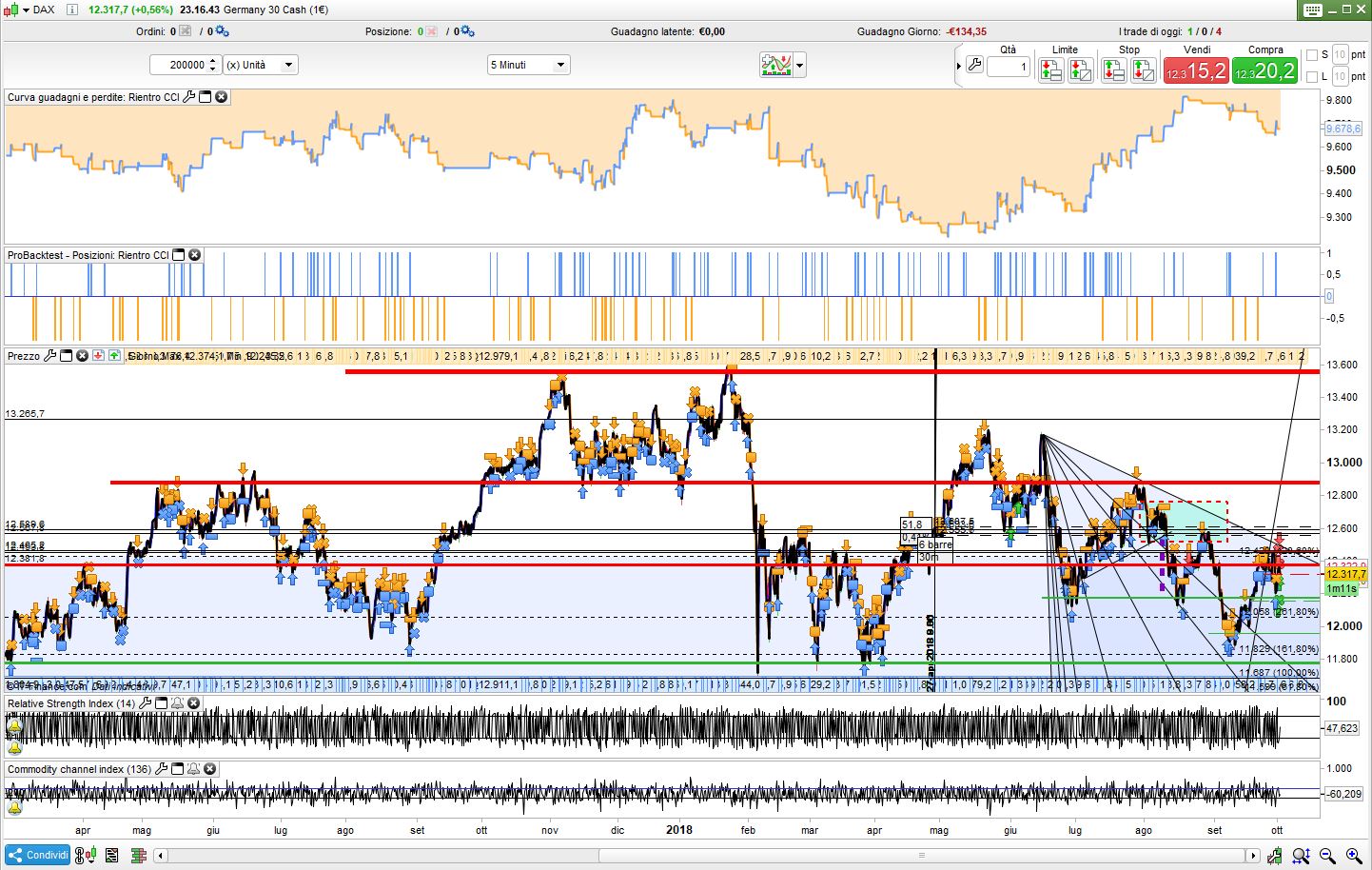Click the current price label 12.317,7 on axis
This screenshot has width=1372, height=870.
pos(1345,574)
